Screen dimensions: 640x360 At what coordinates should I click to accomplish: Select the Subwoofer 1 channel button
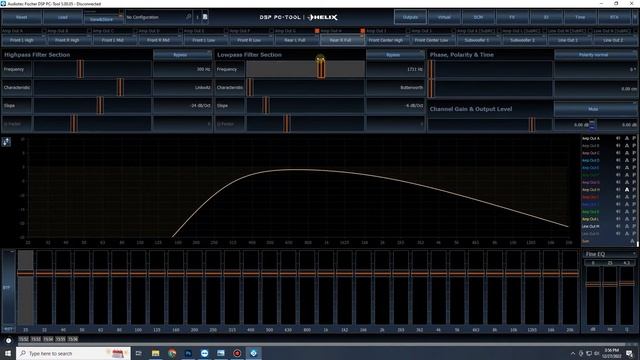click(477, 40)
